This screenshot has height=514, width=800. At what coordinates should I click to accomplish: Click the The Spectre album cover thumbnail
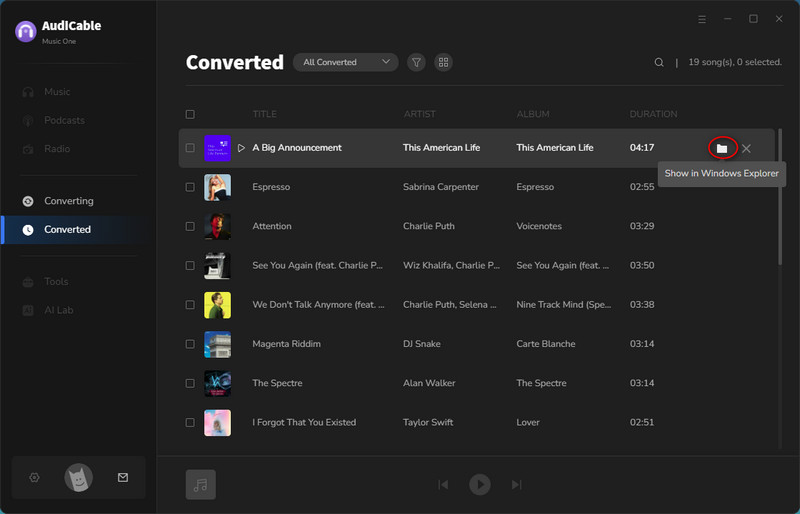[217, 384]
